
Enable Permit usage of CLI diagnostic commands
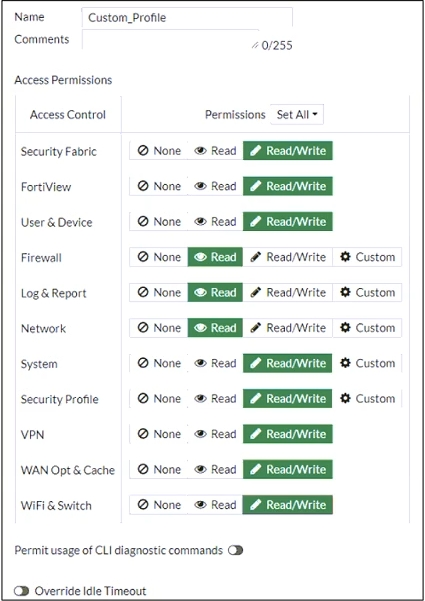[235, 550]
